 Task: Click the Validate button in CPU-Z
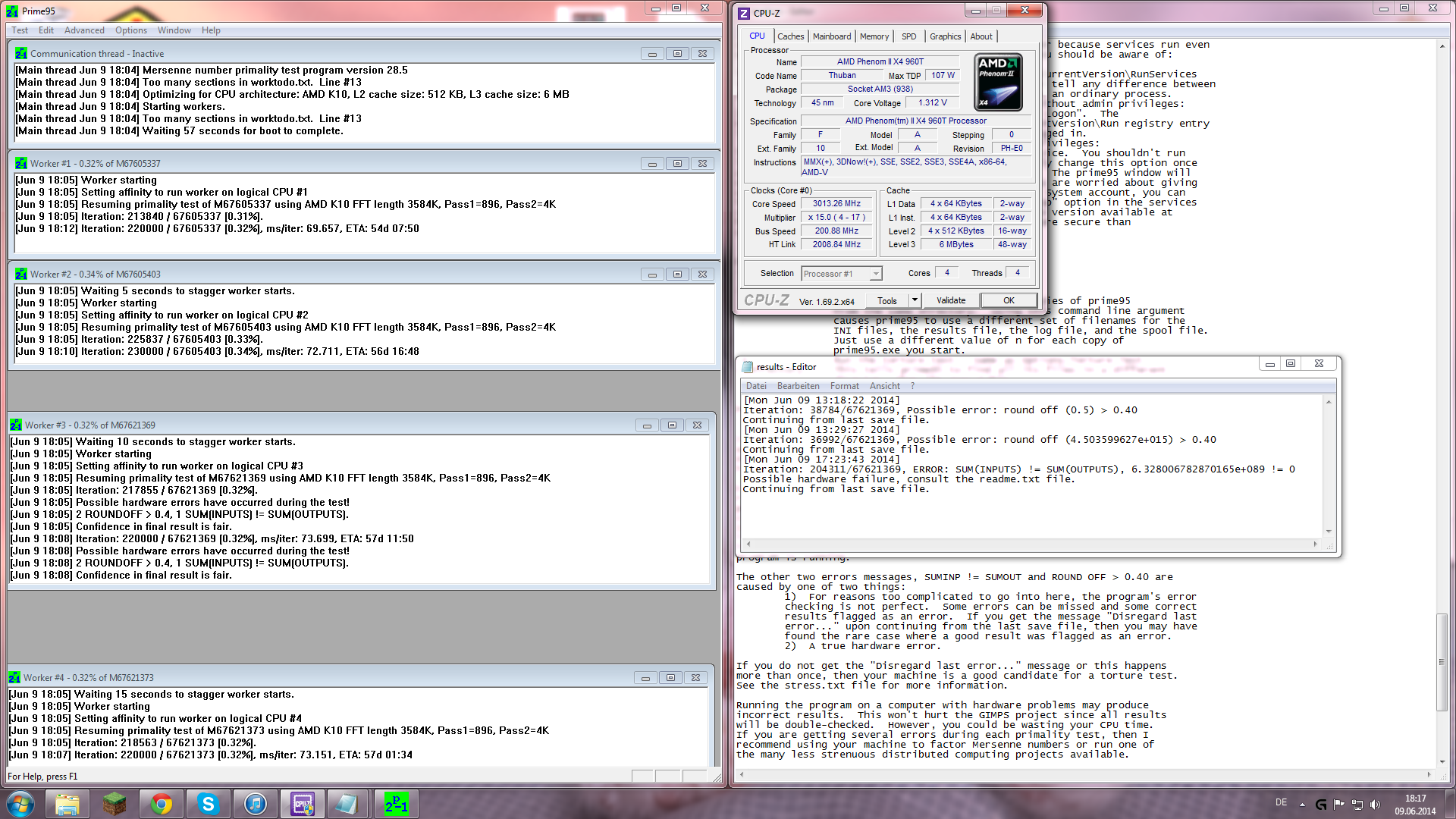tap(951, 300)
